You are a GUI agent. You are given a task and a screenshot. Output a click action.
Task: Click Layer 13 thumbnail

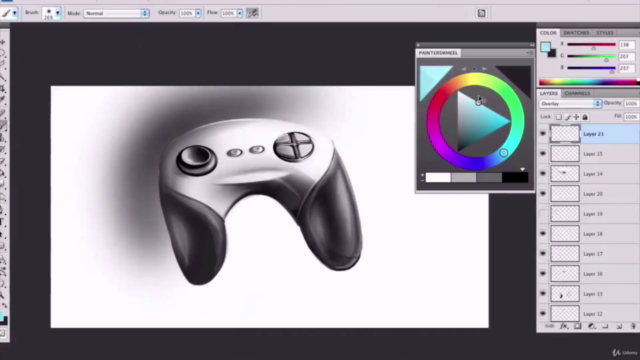[x=565, y=294]
